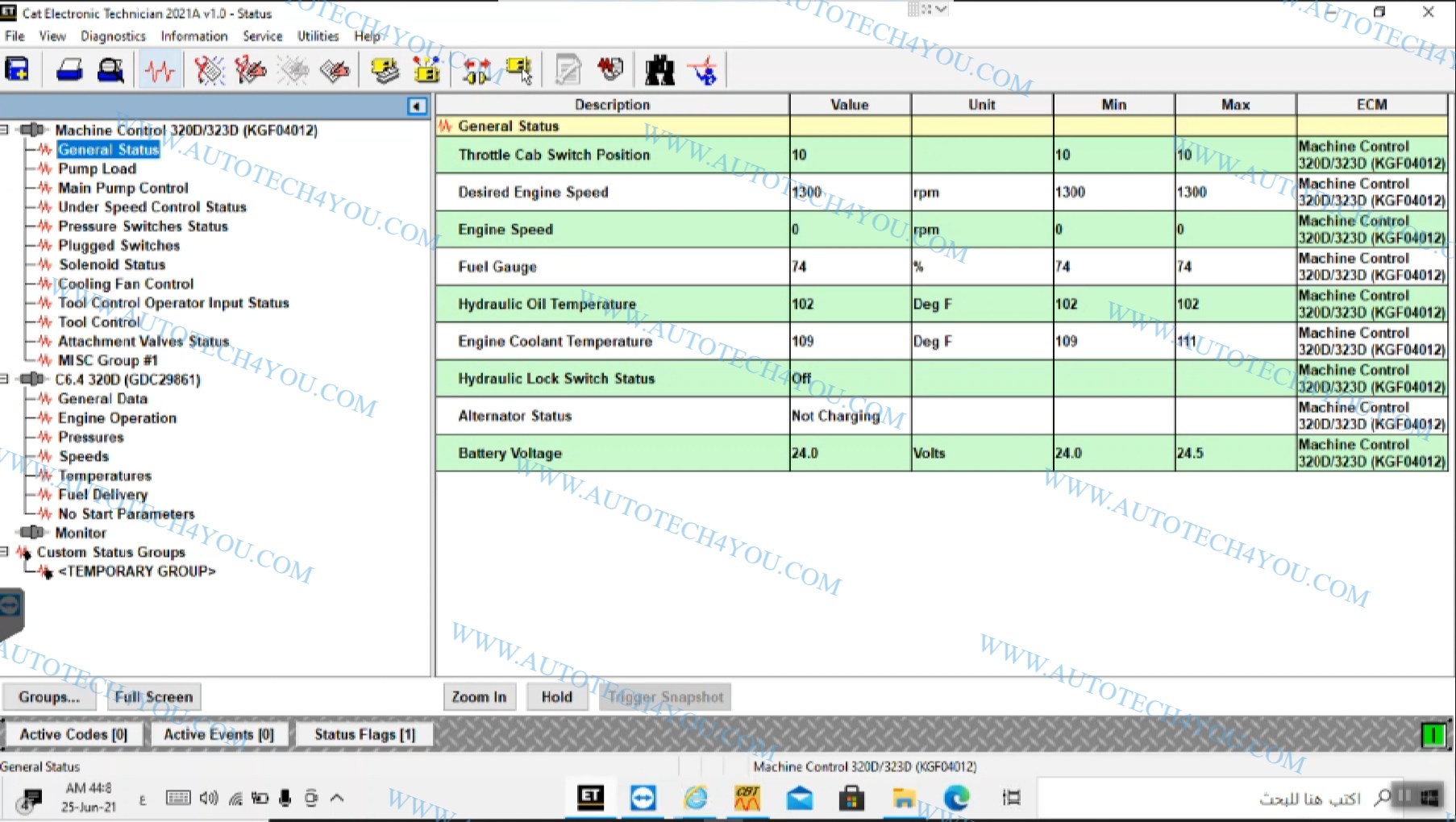Select Pump Load in the tree

point(97,168)
